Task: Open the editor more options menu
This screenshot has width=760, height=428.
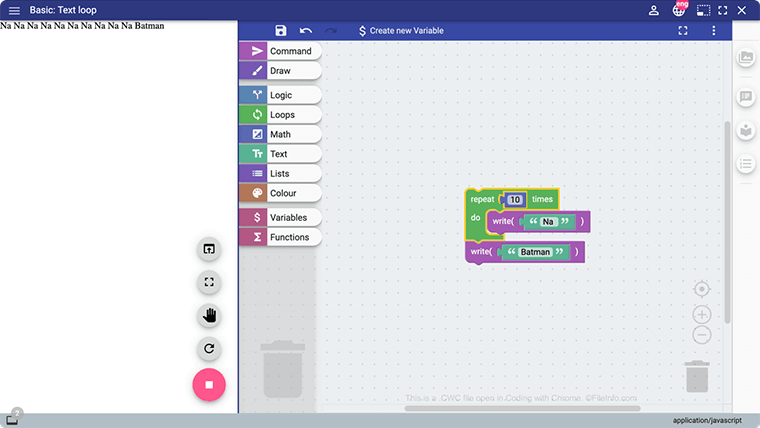Action: tap(714, 31)
